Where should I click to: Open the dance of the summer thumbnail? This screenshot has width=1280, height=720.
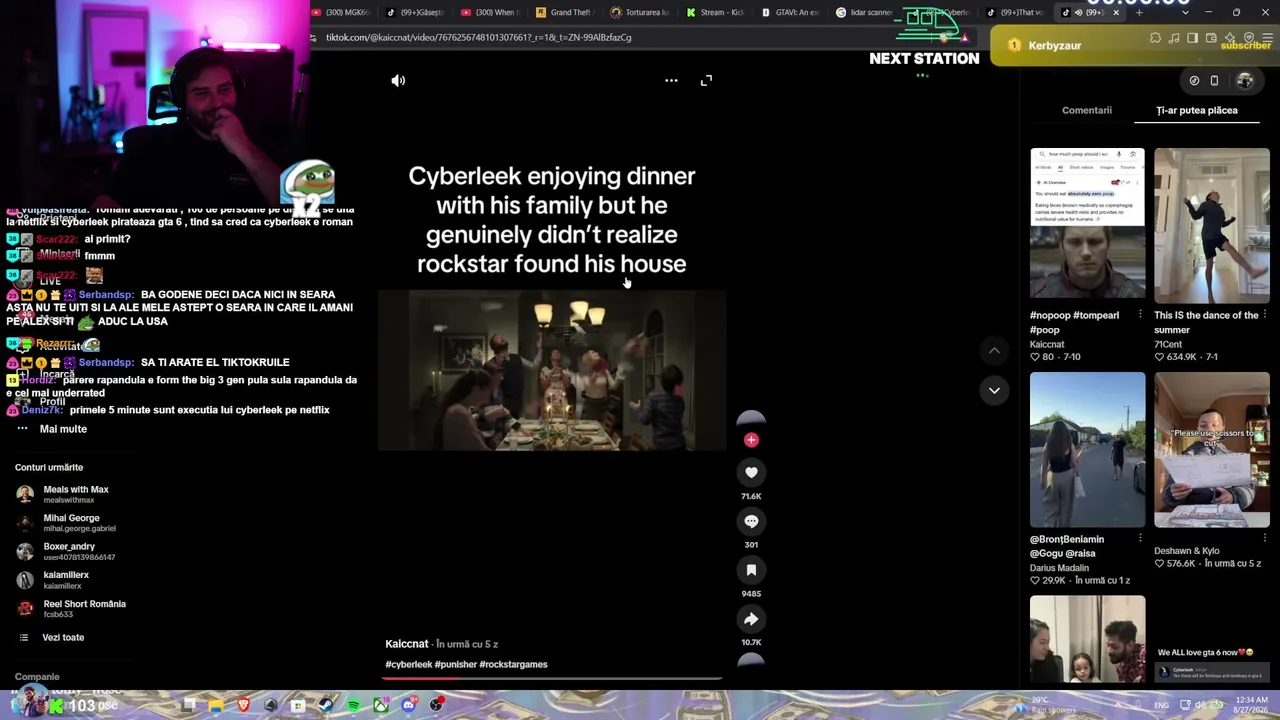[x=1211, y=225]
